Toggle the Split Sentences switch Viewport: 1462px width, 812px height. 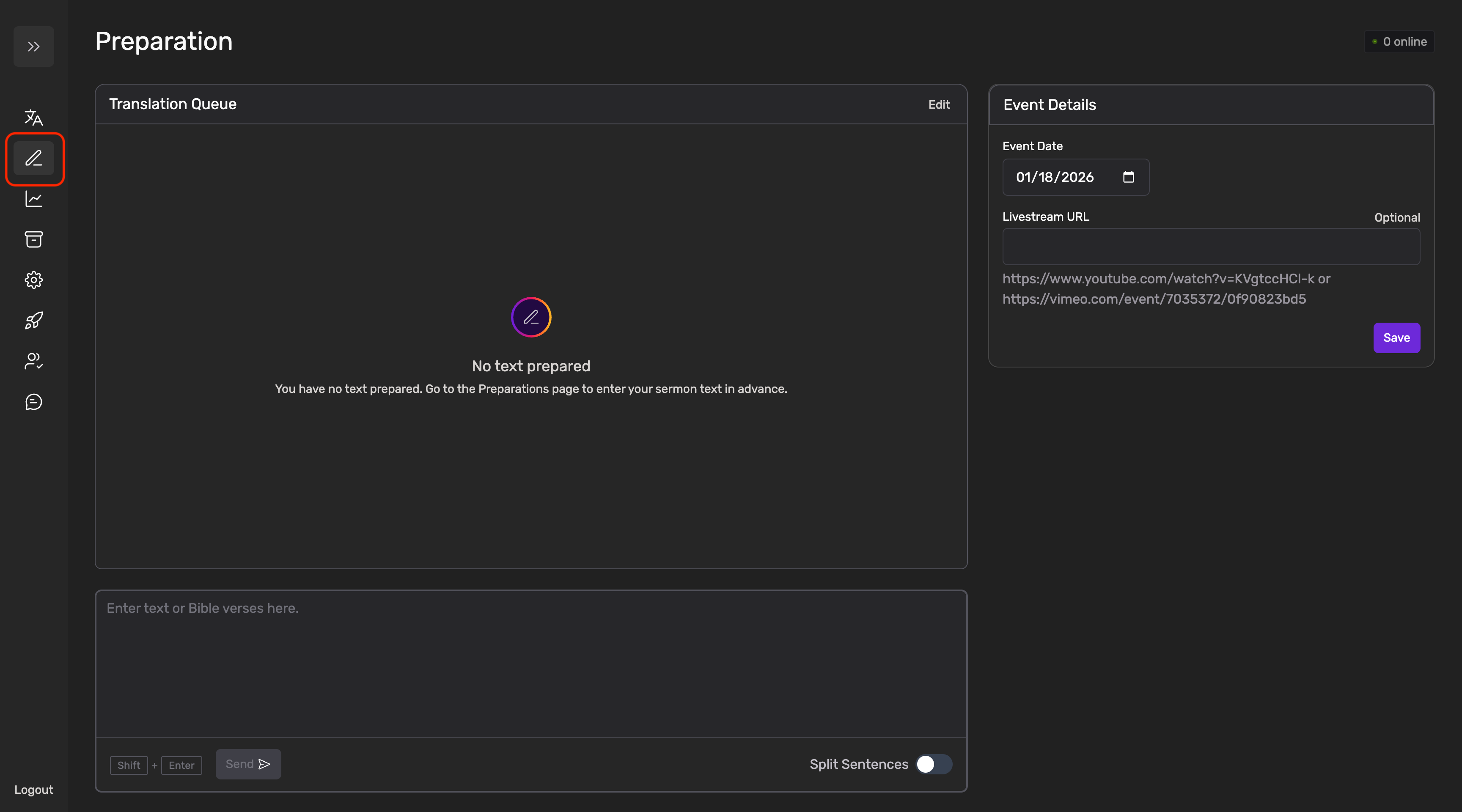pos(934,764)
